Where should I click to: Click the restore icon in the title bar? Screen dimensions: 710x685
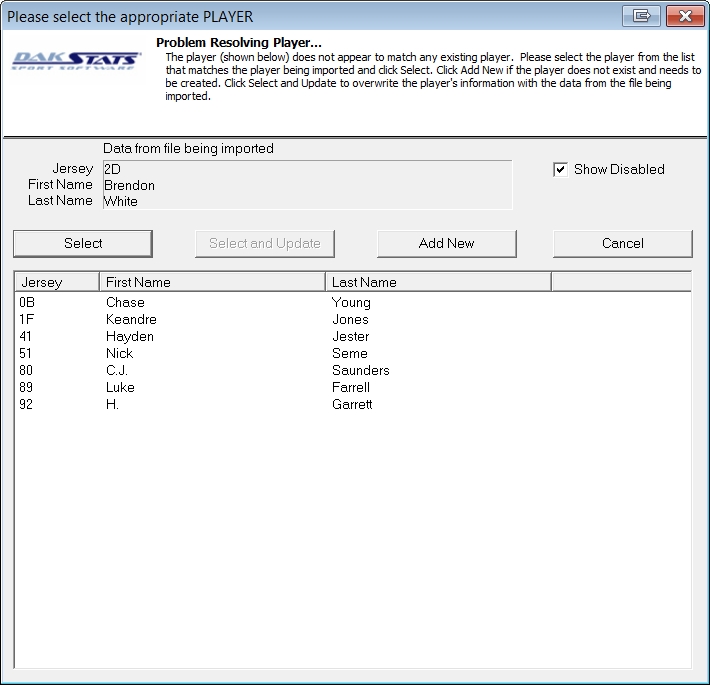click(641, 17)
